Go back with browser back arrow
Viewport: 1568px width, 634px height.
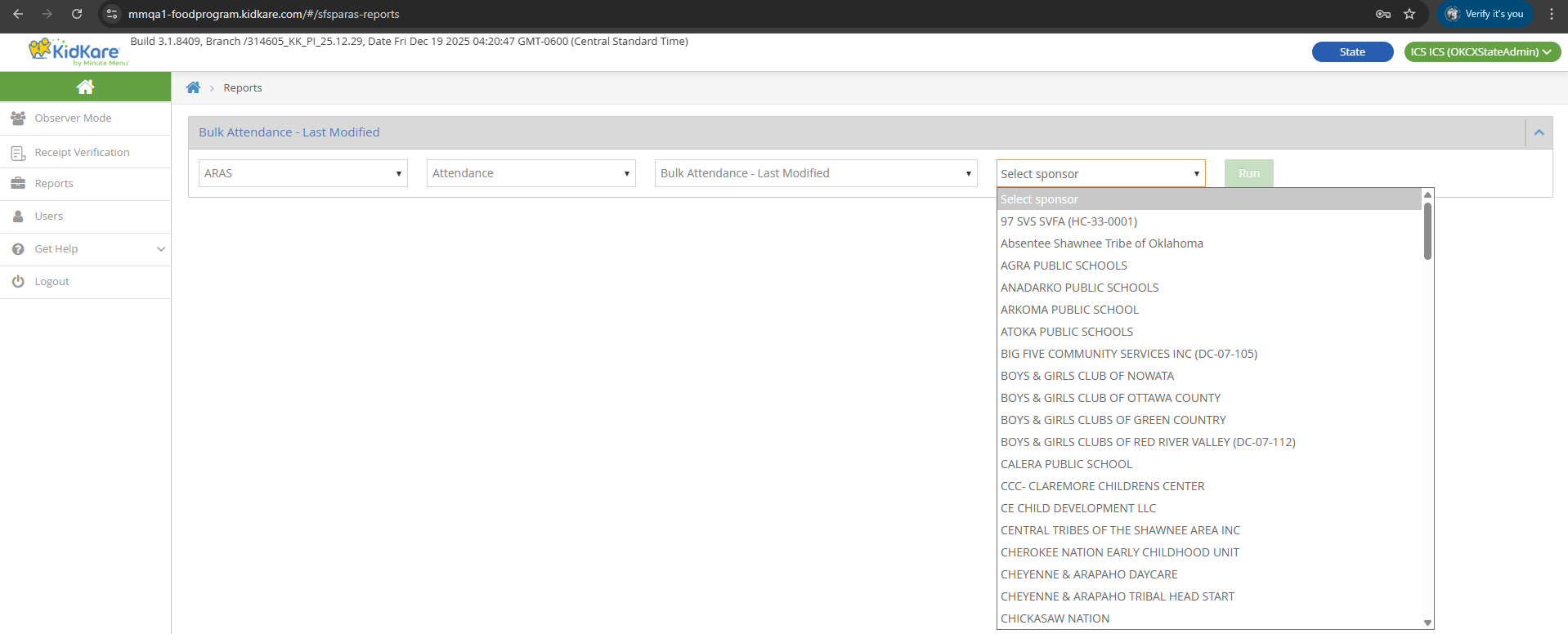point(18,14)
